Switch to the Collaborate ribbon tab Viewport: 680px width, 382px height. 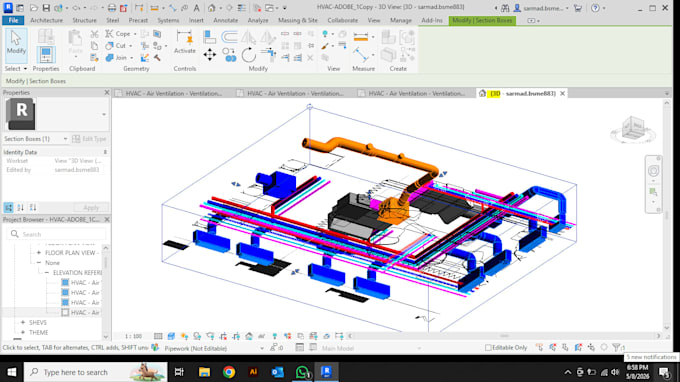[343, 20]
